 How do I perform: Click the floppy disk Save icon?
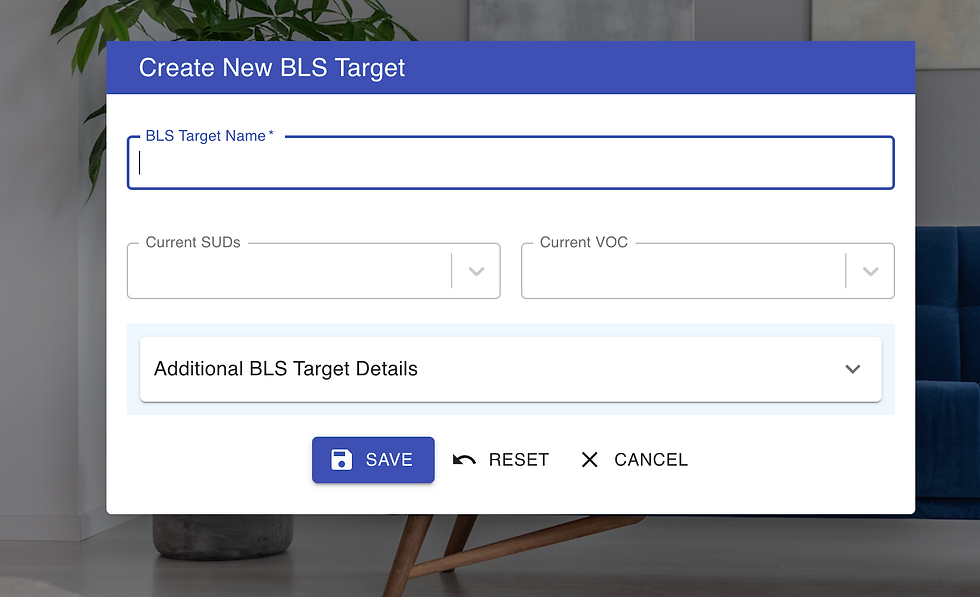[342, 460]
